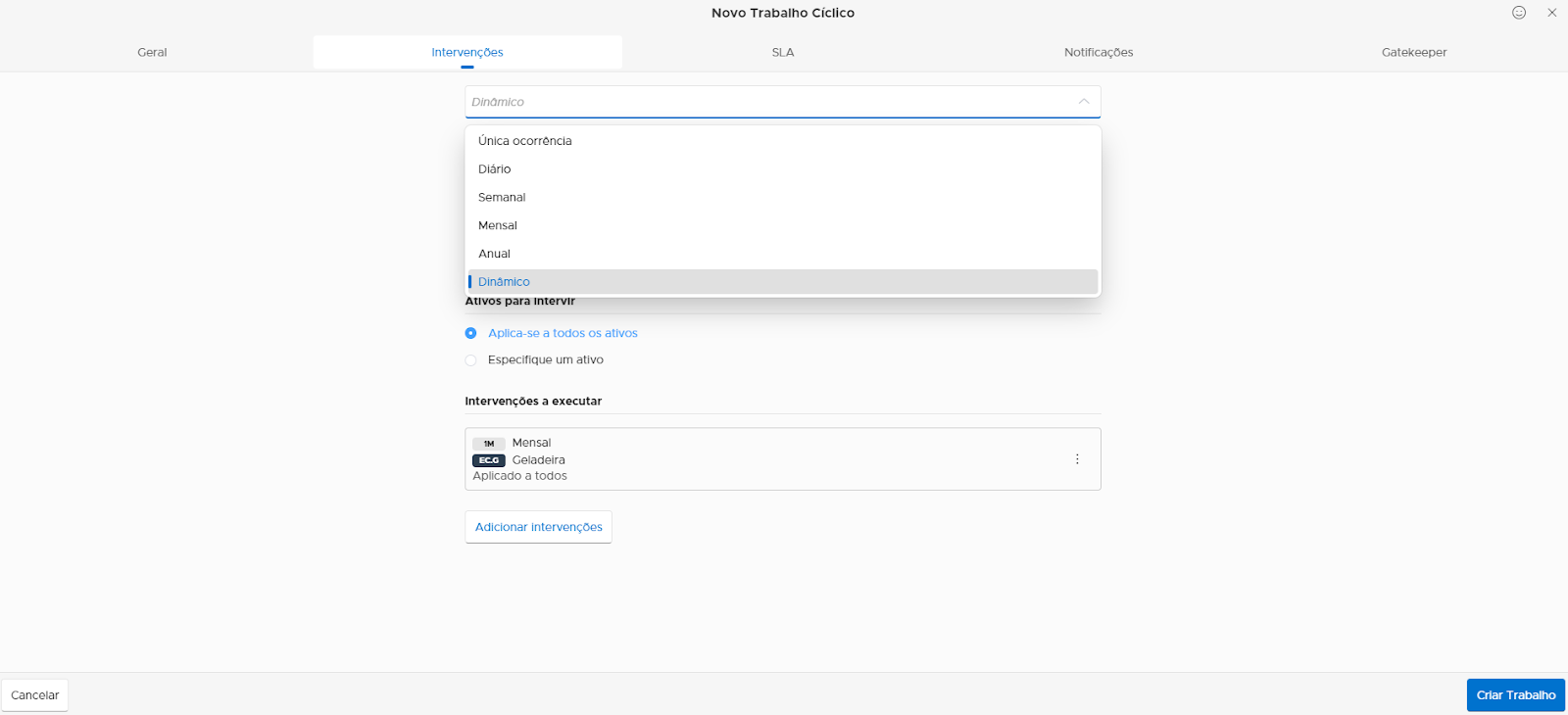The image size is (1568, 715).
Task: Select 'Aplica-se a todos os ativos' radio
Action: tap(471, 333)
